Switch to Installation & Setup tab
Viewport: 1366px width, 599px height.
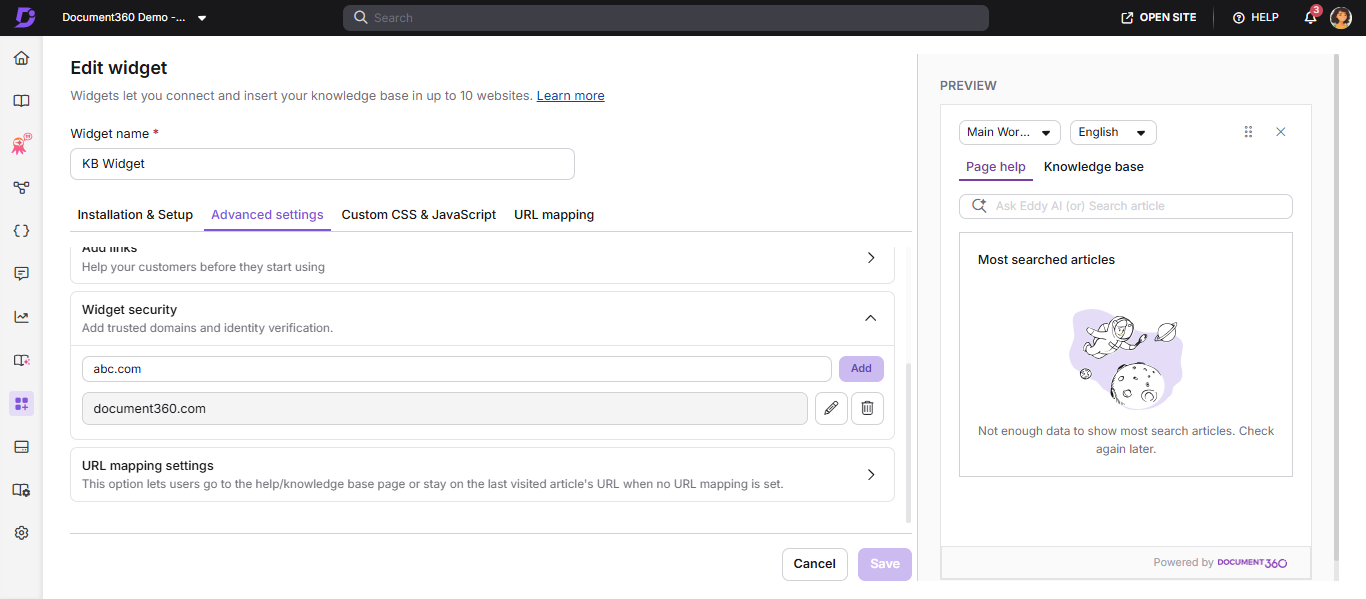(x=135, y=214)
